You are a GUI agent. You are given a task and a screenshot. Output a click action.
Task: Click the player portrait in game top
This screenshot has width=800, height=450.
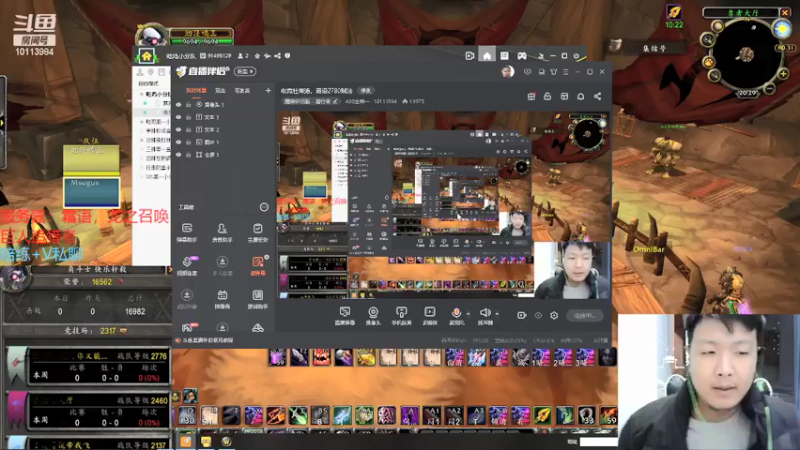coord(152,37)
